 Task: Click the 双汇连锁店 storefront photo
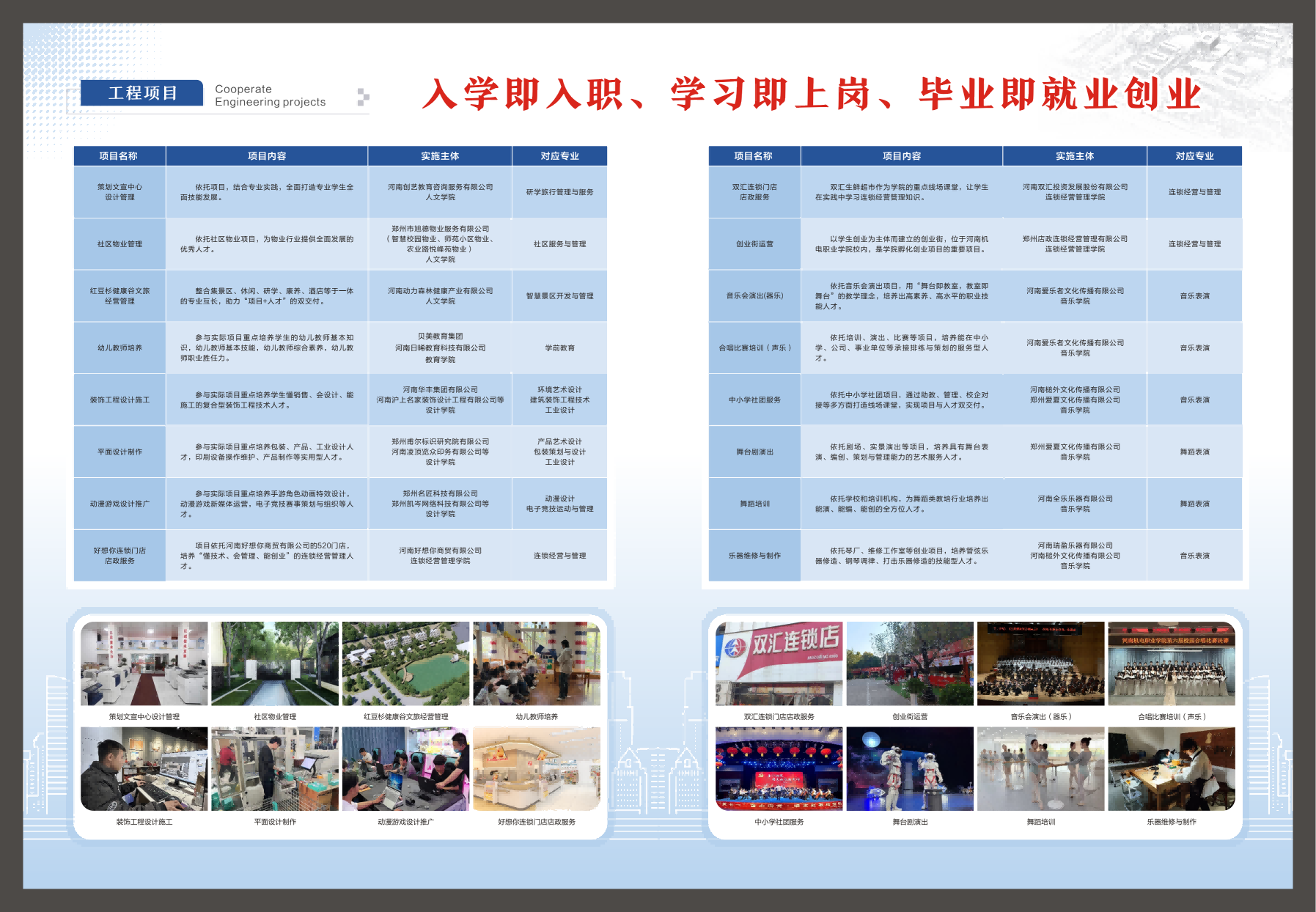coord(779,663)
